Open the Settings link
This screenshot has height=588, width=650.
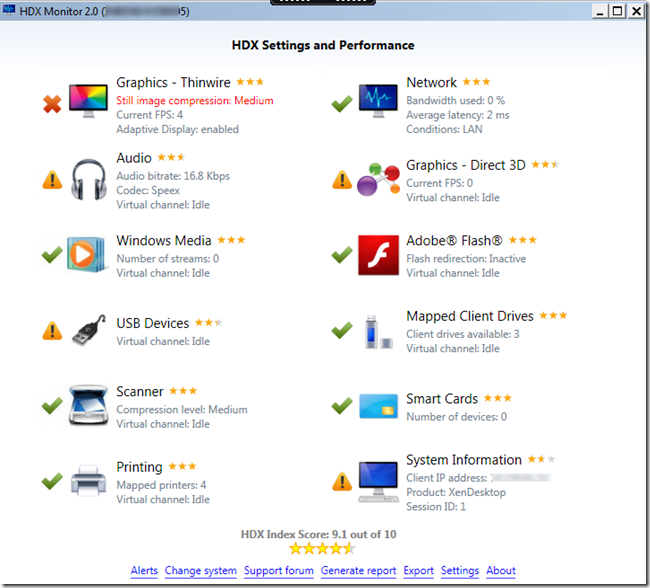click(x=460, y=571)
